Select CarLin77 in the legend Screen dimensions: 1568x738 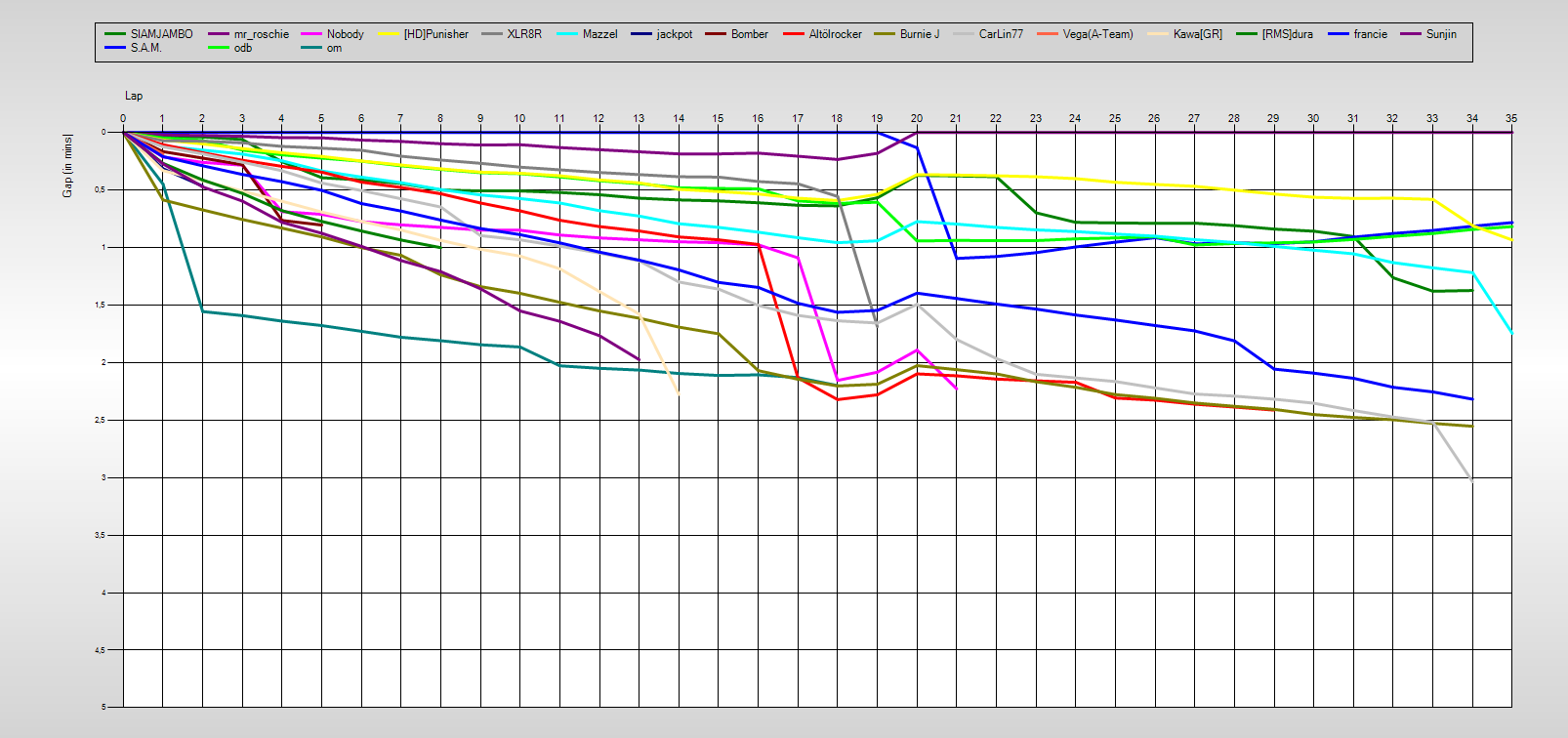(x=1001, y=34)
